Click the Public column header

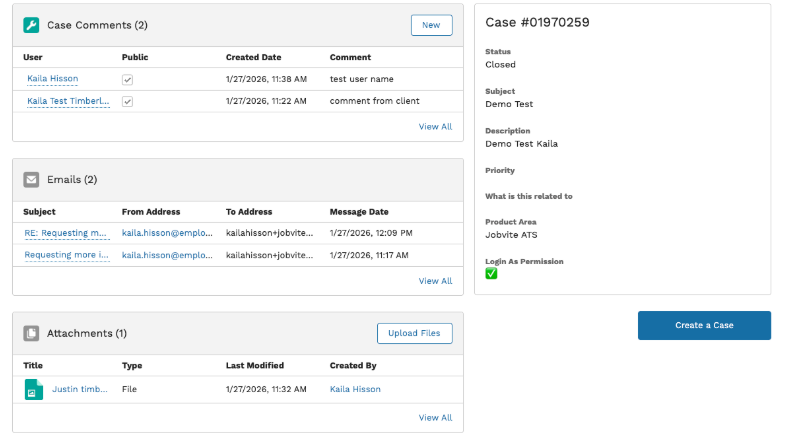coord(135,57)
